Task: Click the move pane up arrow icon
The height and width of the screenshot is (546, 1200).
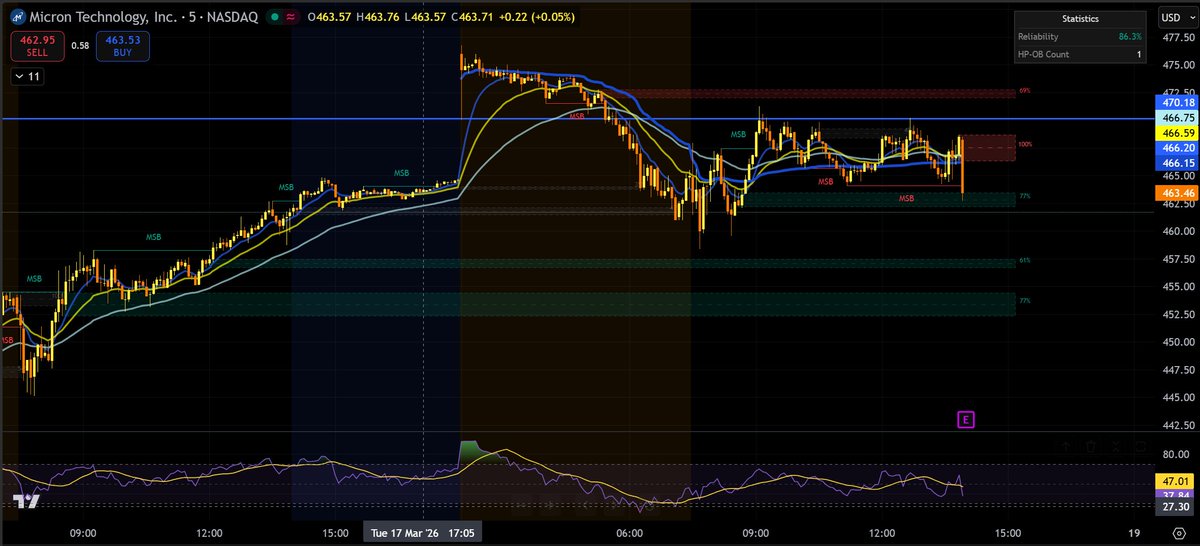Action: [x=1066, y=447]
